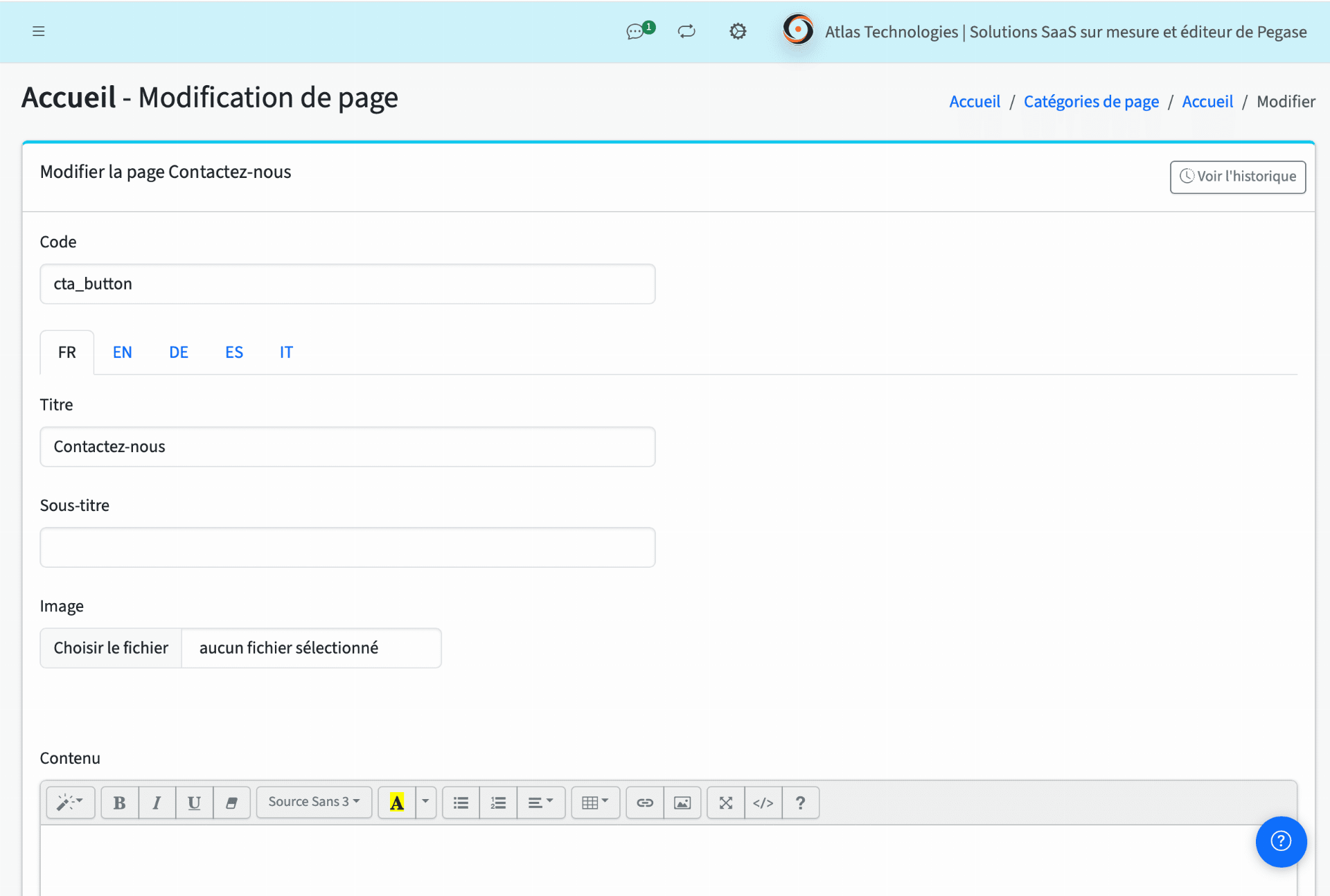Open settings via the gear icon
This screenshot has width=1330, height=896.
[738, 31]
